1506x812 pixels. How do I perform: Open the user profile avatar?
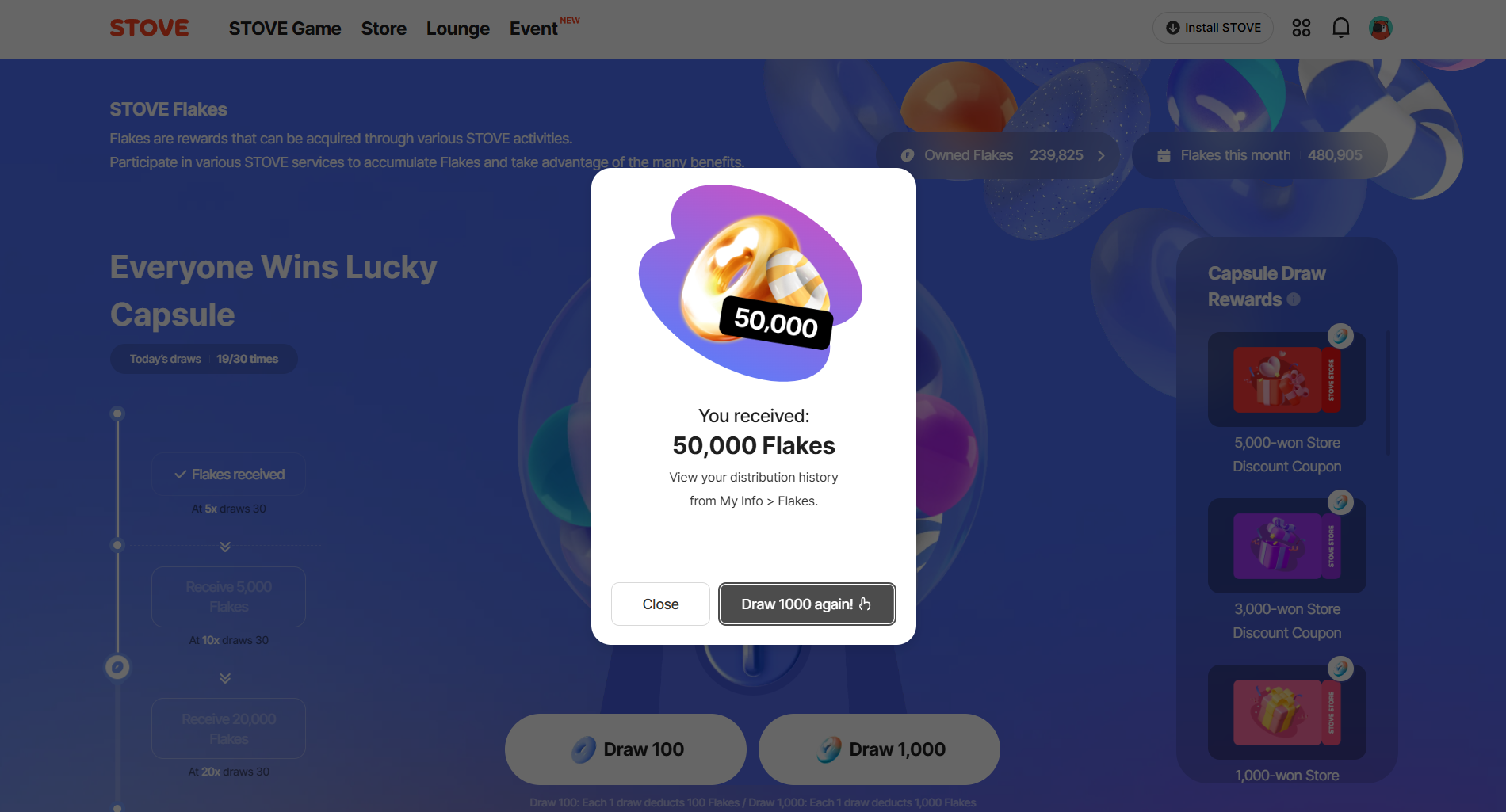point(1380,28)
